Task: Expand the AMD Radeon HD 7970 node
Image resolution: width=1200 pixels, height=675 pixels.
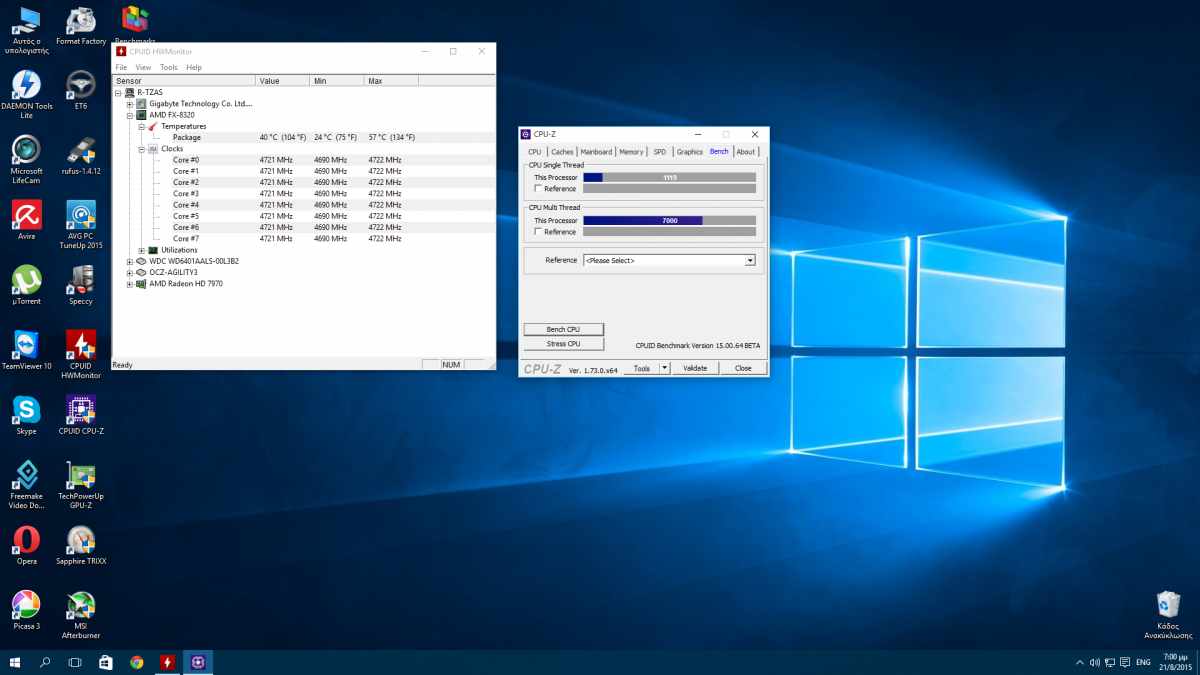Action: [x=130, y=284]
